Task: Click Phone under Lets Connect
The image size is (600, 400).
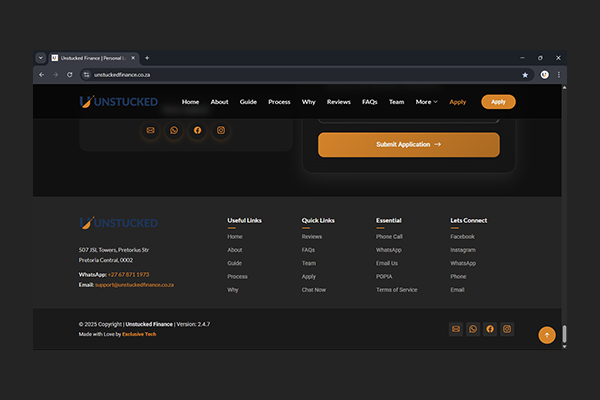Action: [458, 276]
